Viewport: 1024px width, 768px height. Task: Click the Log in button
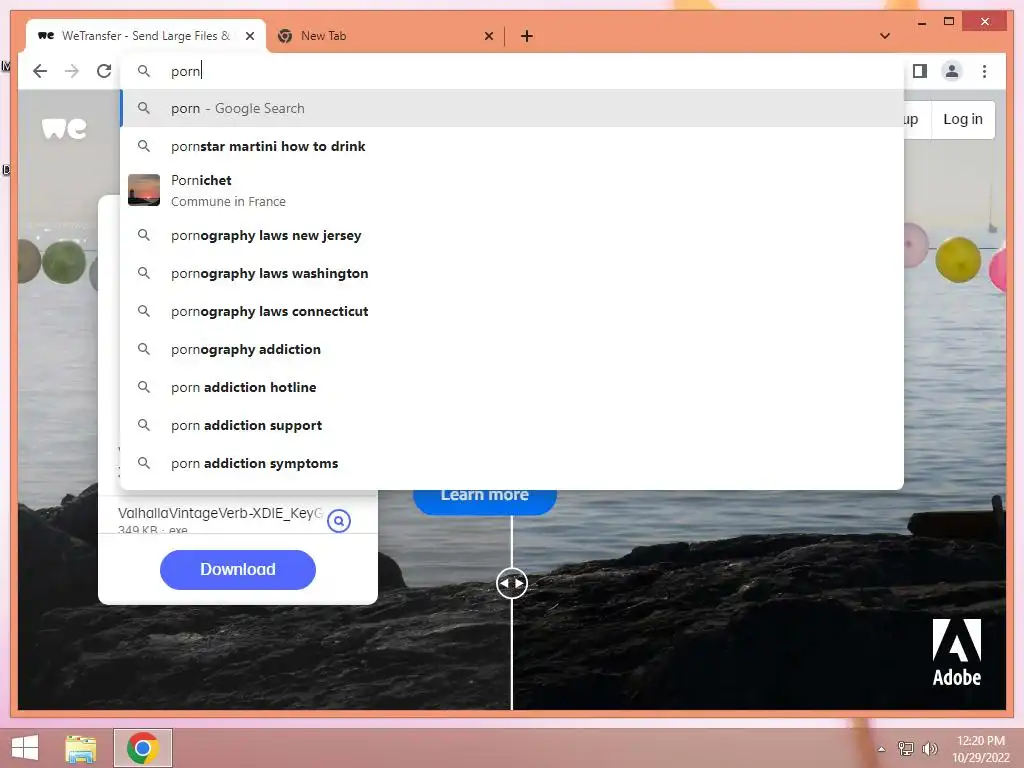pos(963,120)
